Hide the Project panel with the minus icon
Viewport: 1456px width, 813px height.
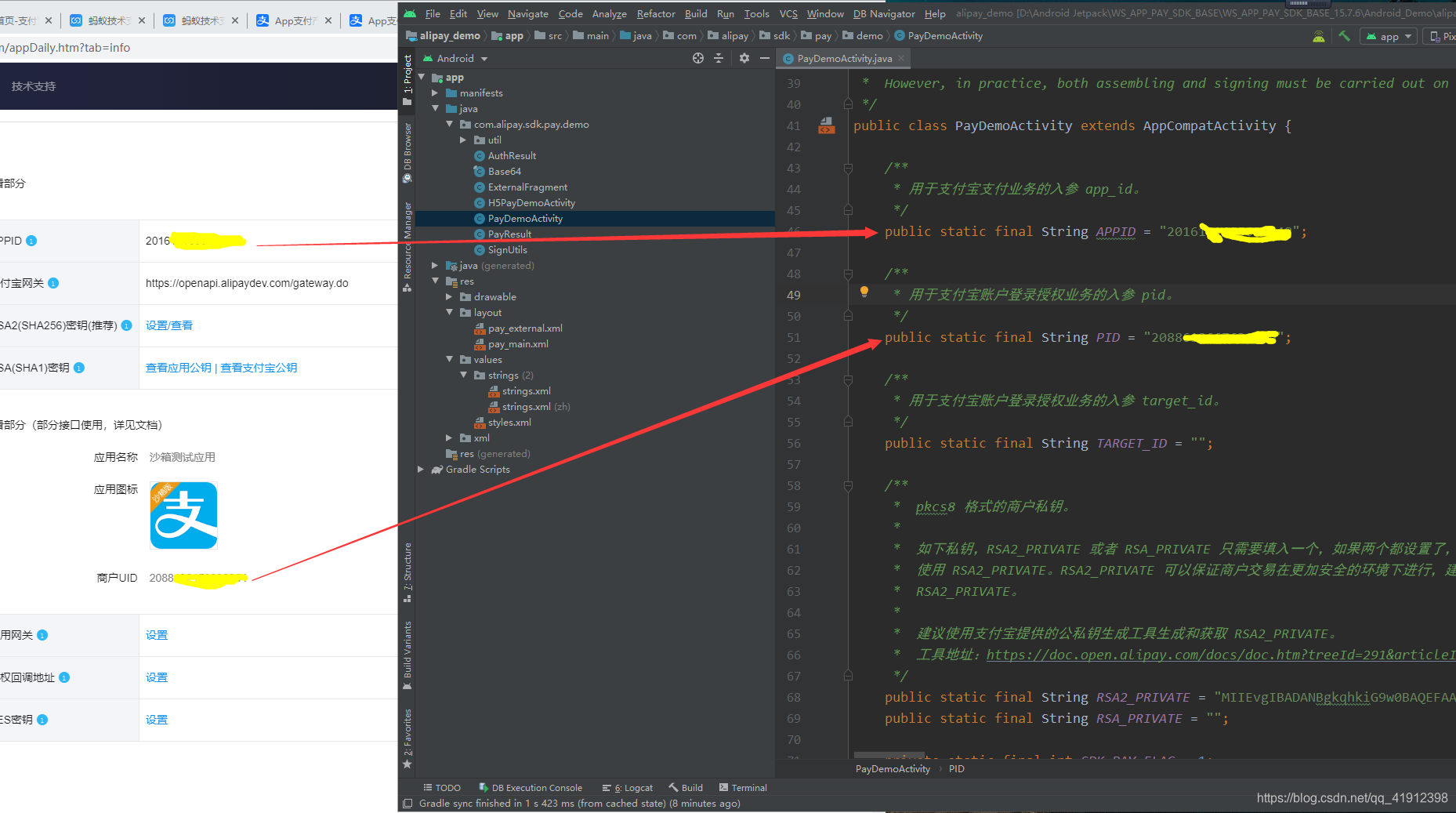[765, 58]
